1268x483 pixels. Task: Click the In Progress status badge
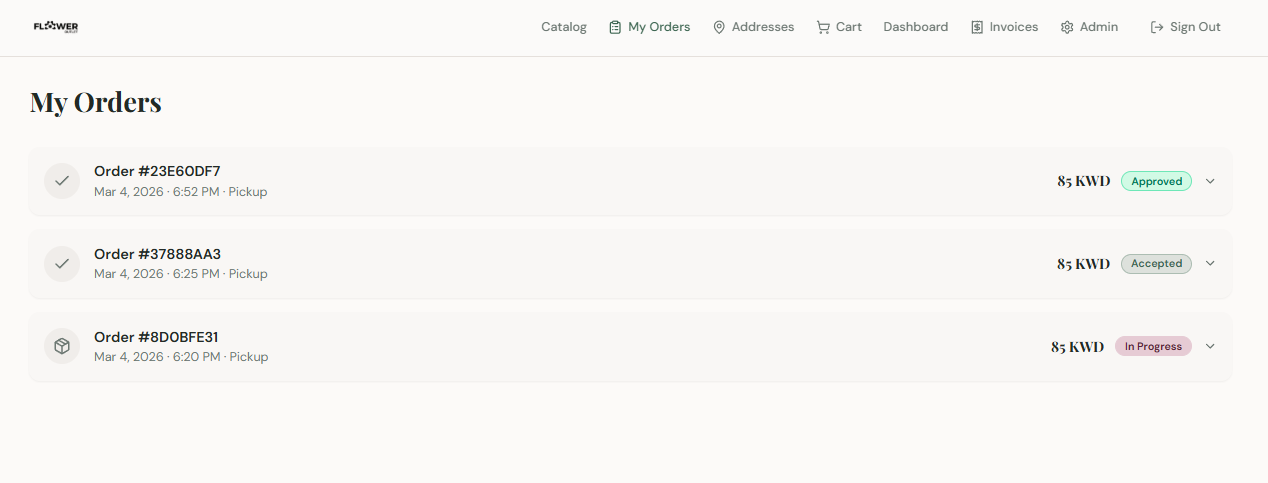coord(1153,346)
